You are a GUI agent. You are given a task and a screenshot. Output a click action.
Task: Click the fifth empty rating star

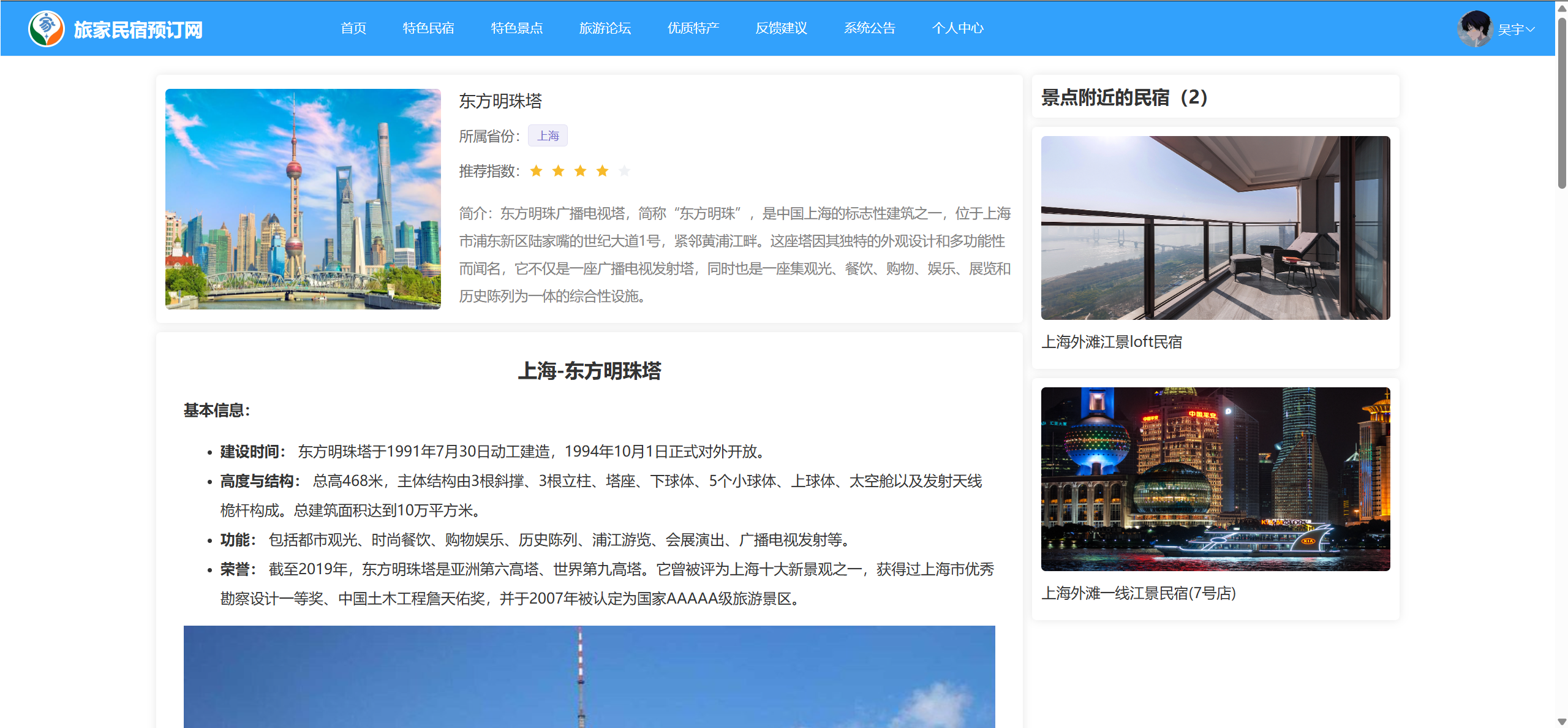pyautogui.click(x=624, y=171)
